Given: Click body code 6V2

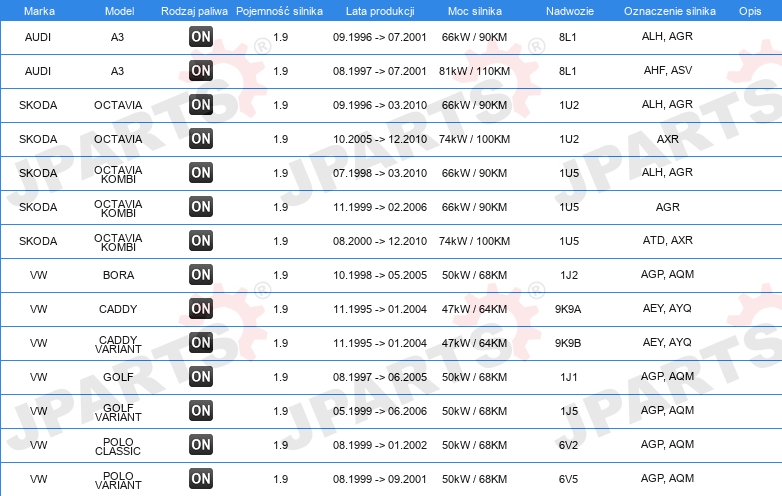Looking at the screenshot, I should [x=568, y=445].
